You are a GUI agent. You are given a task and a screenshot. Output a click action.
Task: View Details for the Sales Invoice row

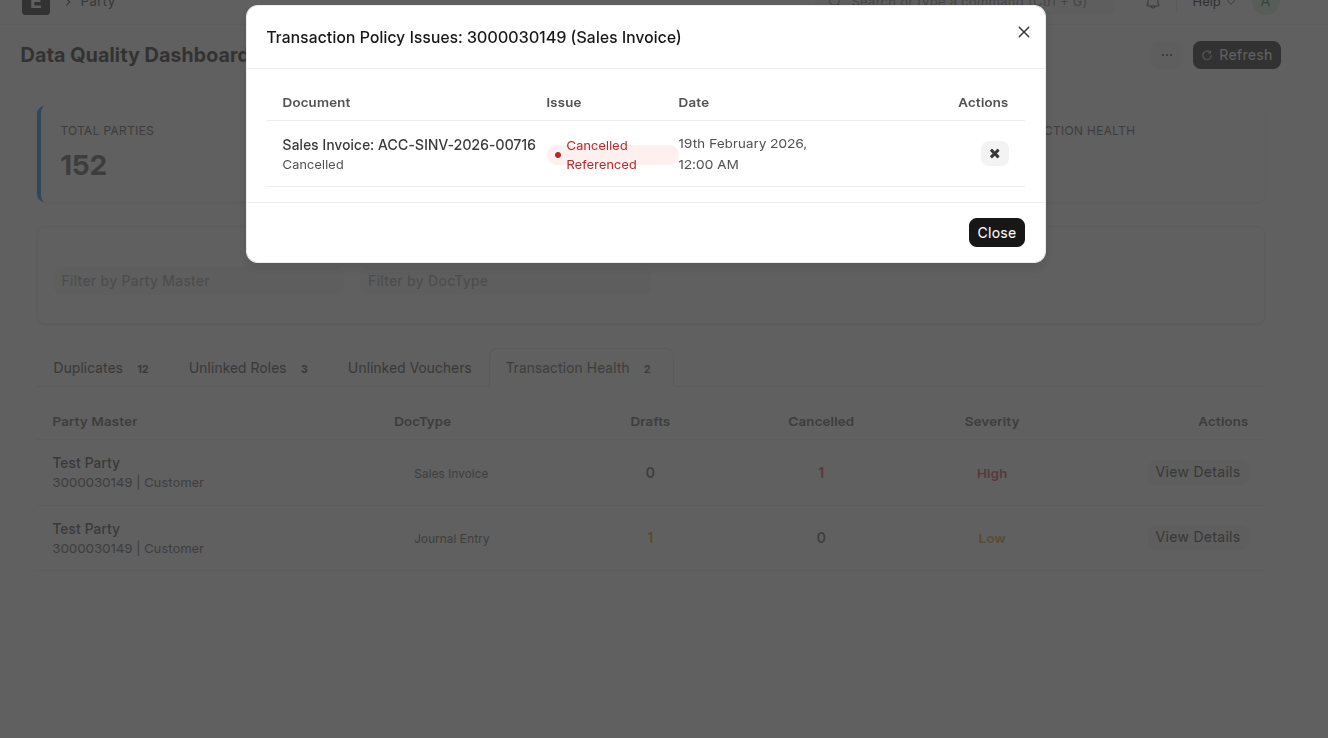tap(1197, 472)
